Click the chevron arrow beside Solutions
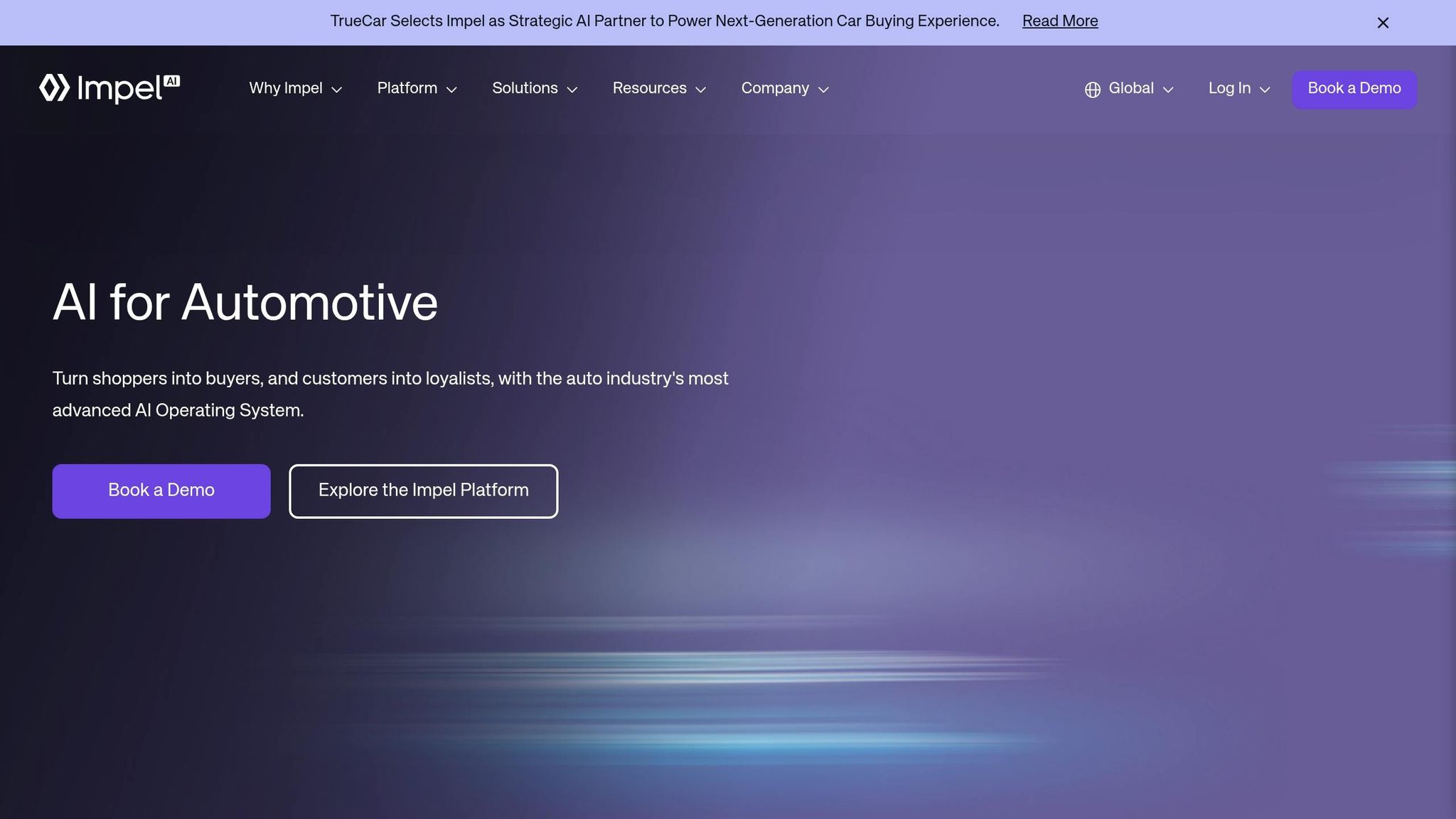This screenshot has height=819, width=1456. point(572,90)
